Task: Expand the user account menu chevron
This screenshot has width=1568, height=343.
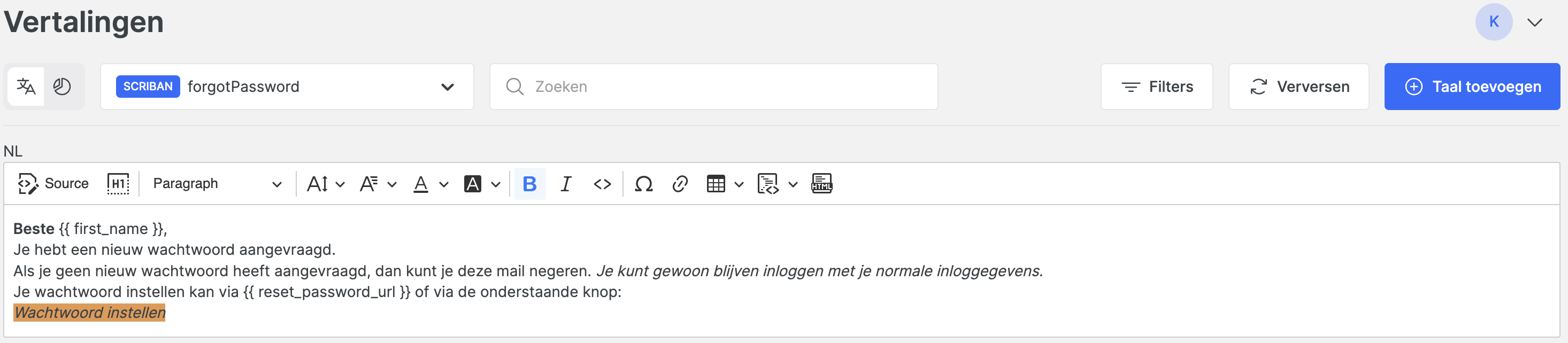Action: tap(1534, 22)
